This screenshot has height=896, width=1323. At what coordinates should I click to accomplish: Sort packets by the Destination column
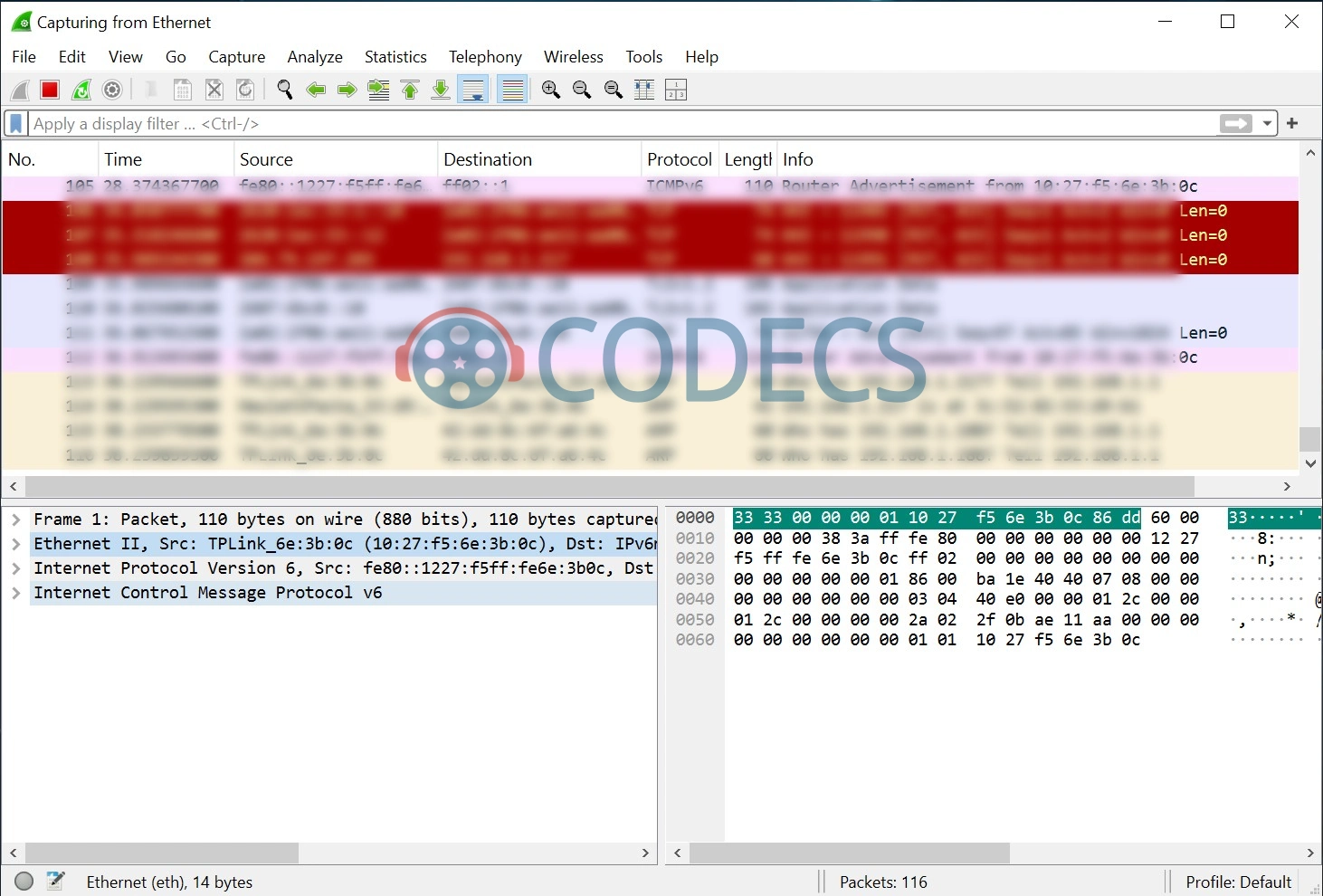pos(539,159)
